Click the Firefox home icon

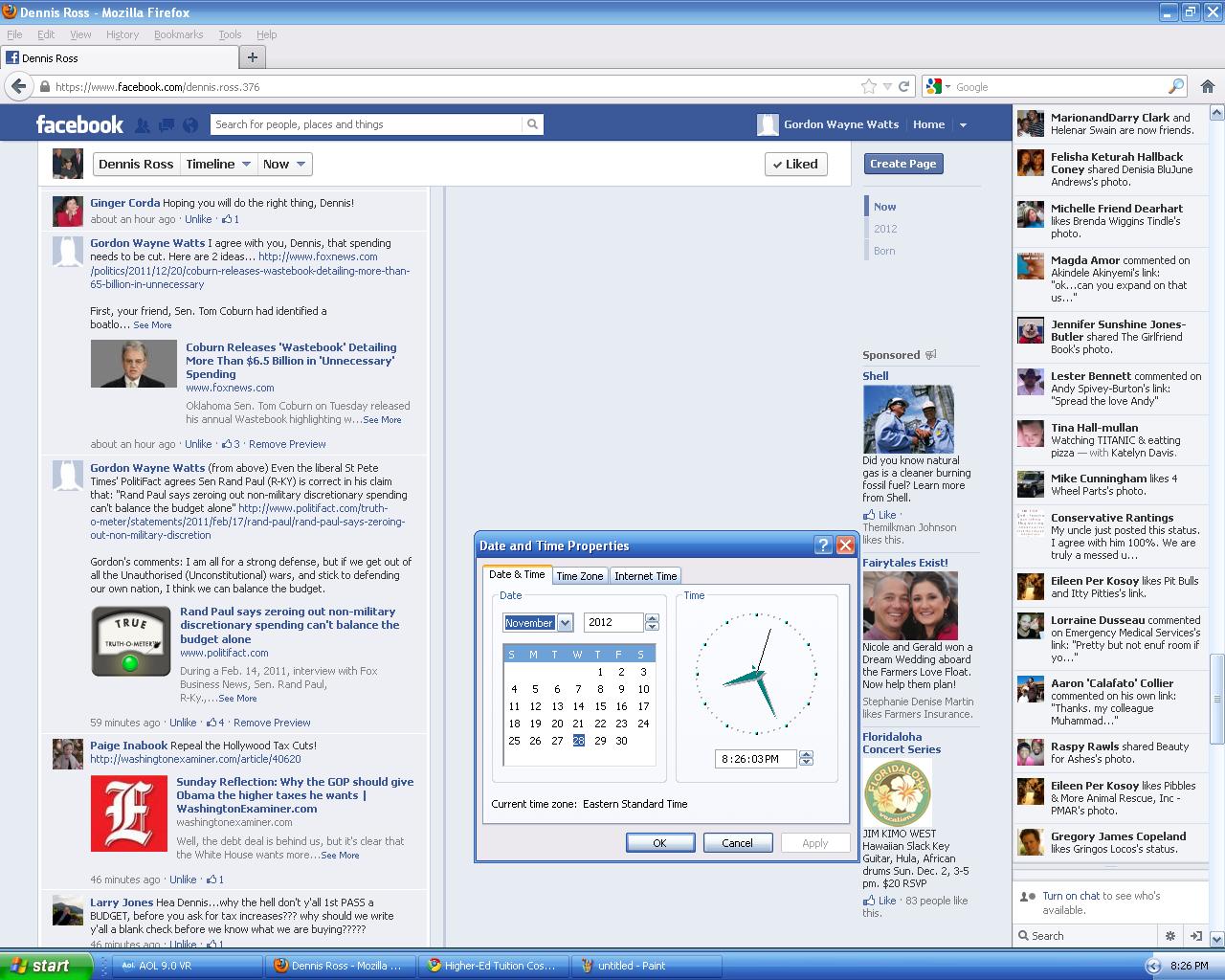(x=1208, y=86)
